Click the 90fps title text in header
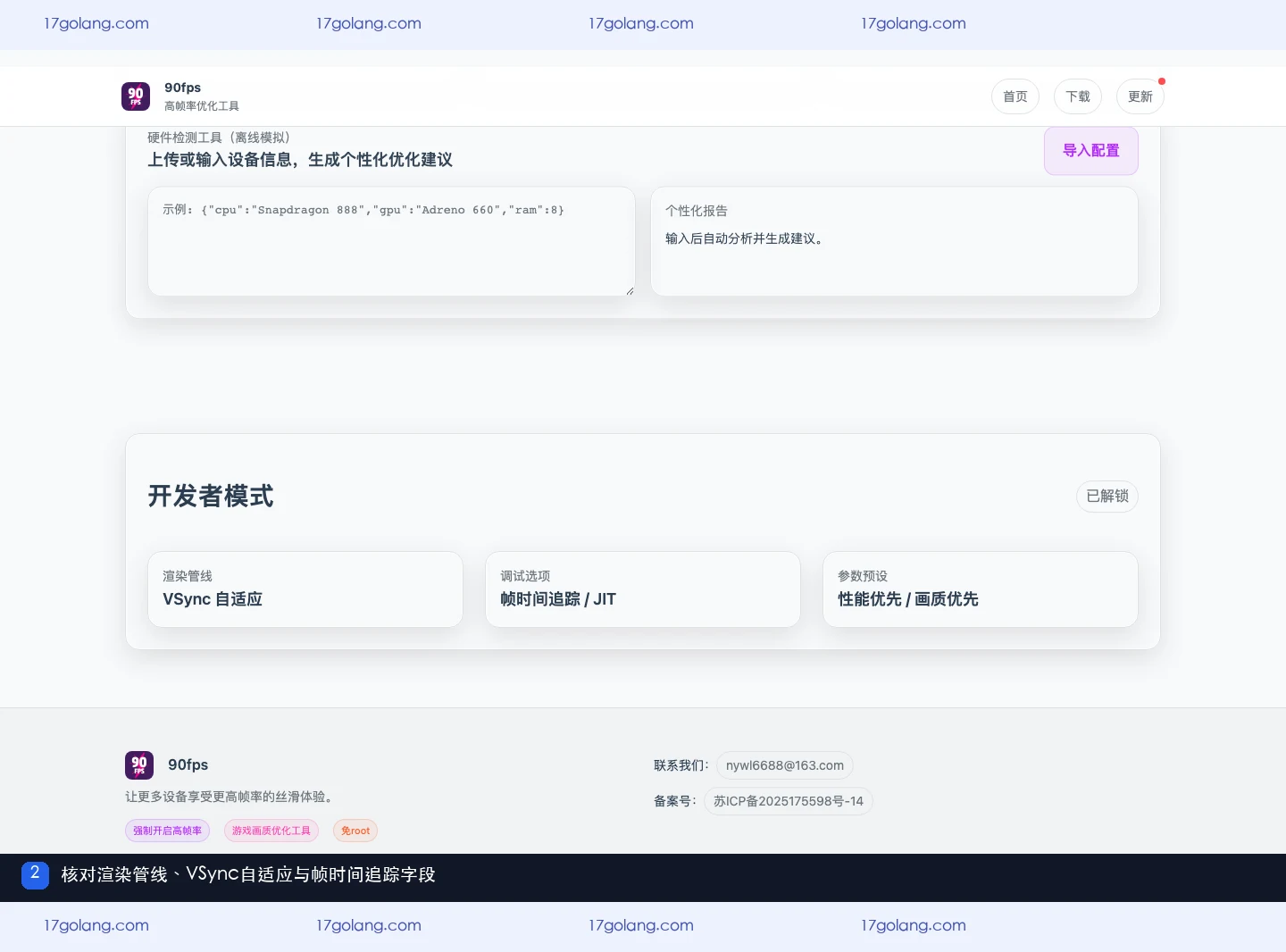Image resolution: width=1286 pixels, height=952 pixels. coord(183,88)
